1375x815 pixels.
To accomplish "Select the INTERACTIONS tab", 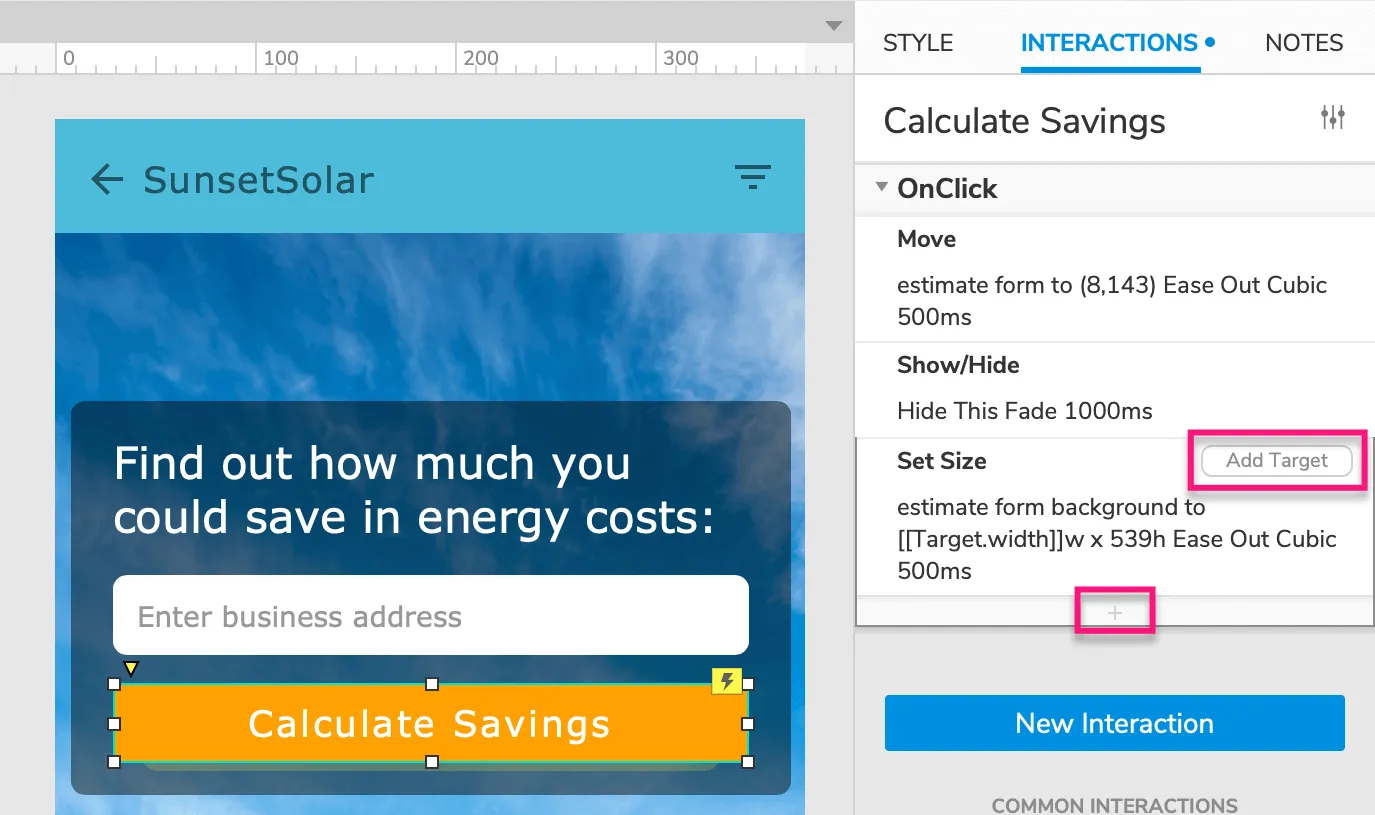I will [x=1109, y=43].
